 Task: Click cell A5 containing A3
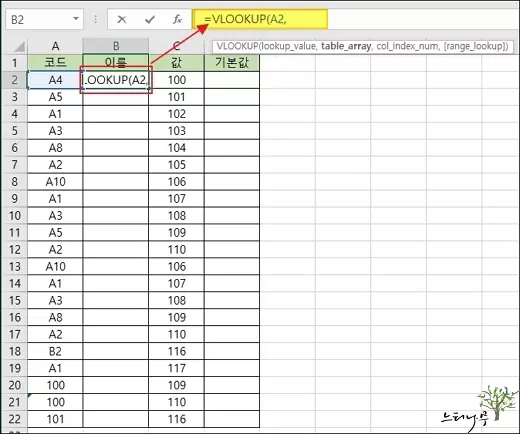pos(55,131)
